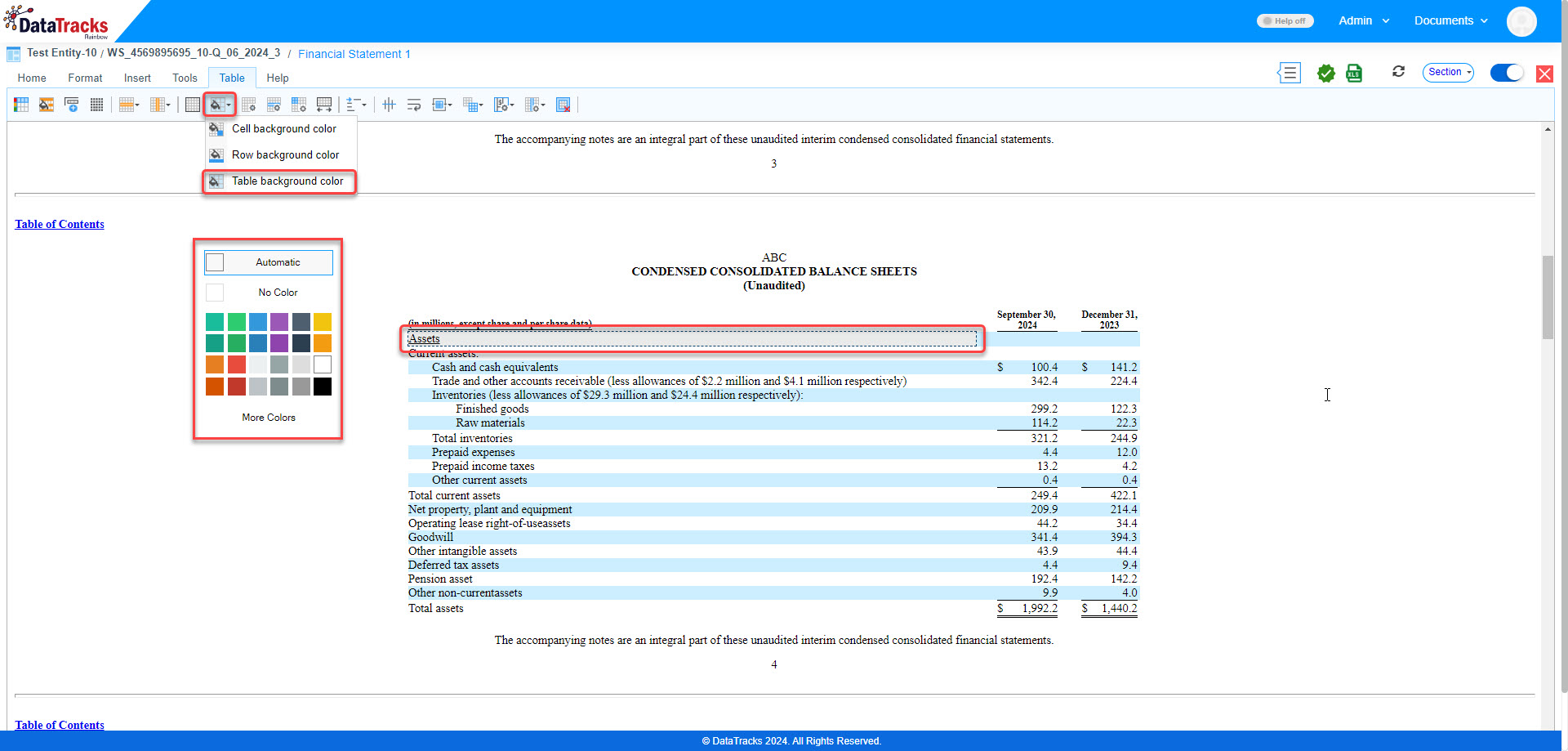Click the green XLS export icon
1568x751 pixels.
pos(1354,74)
